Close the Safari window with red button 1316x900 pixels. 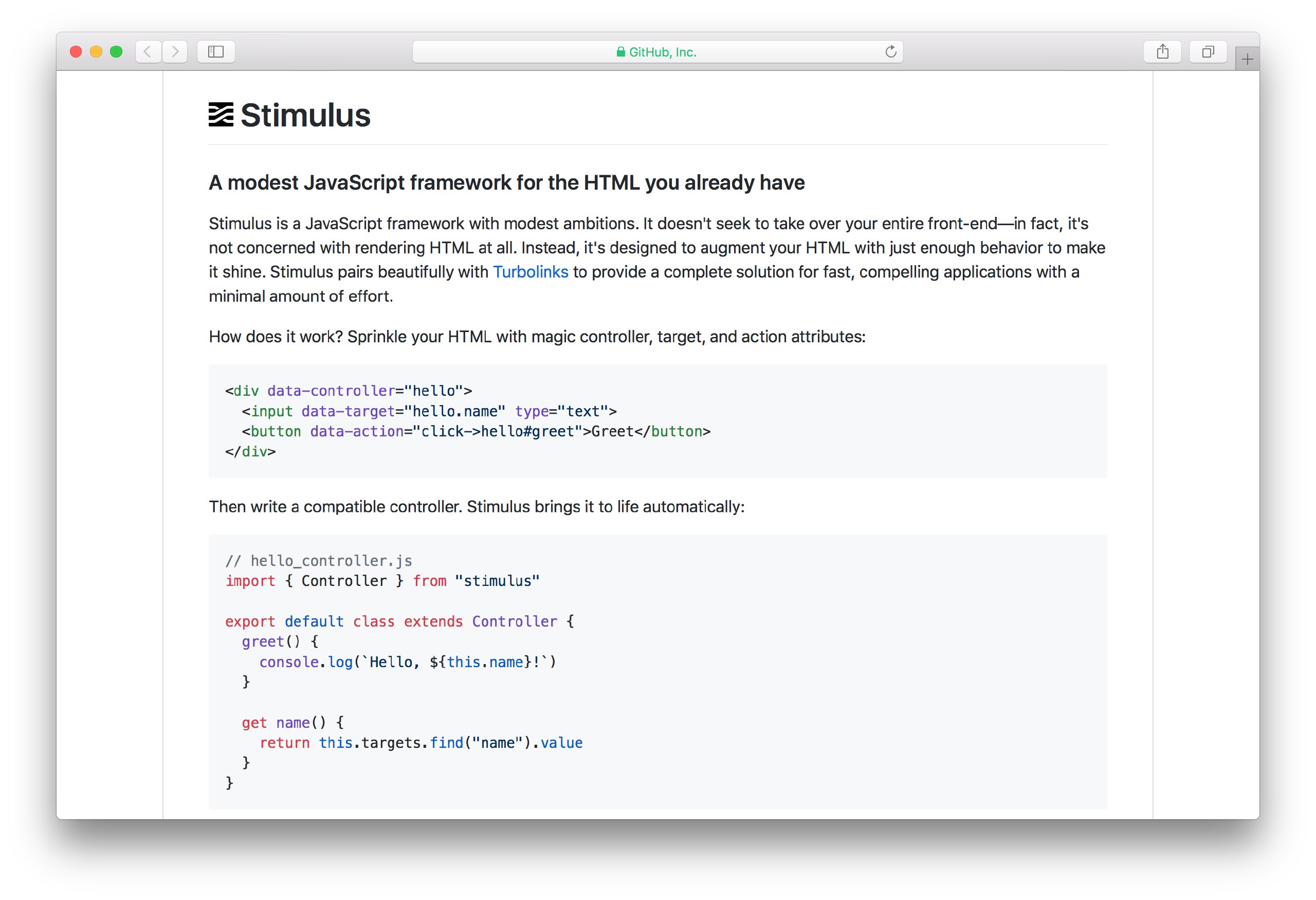[76, 51]
